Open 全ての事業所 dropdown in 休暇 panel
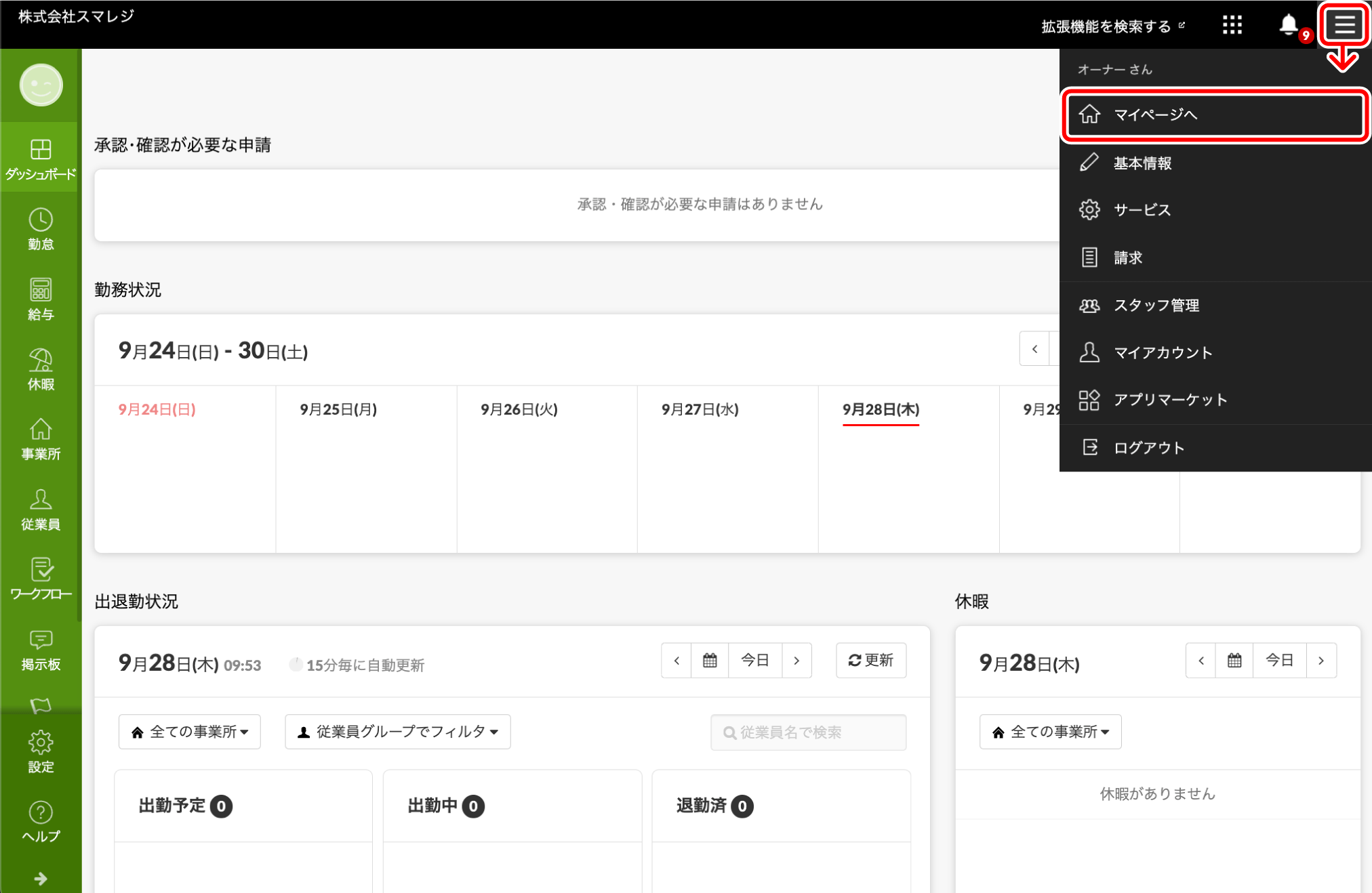The width and height of the screenshot is (1372, 893). tap(1050, 732)
